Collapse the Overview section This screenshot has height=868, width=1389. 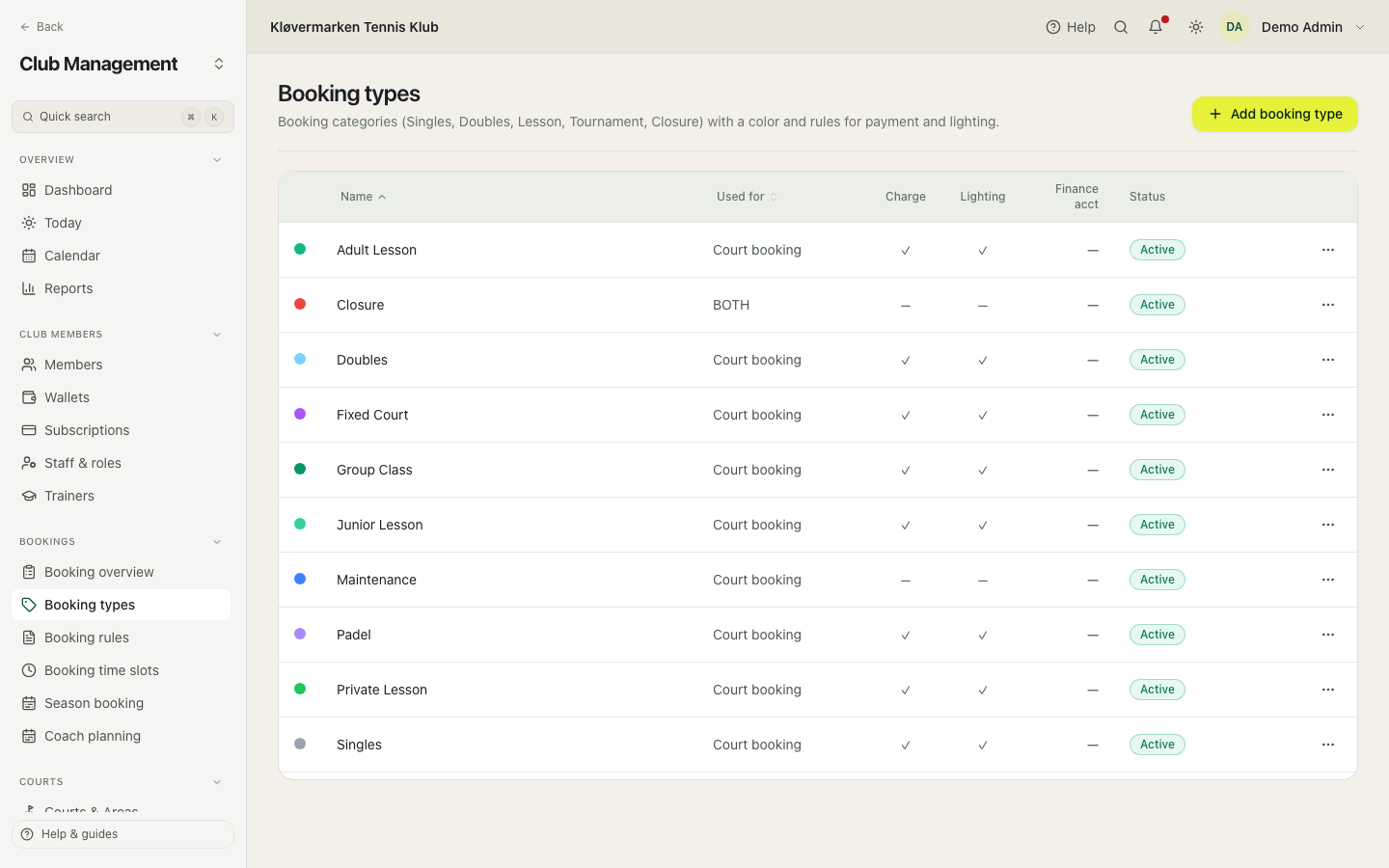coord(217,160)
